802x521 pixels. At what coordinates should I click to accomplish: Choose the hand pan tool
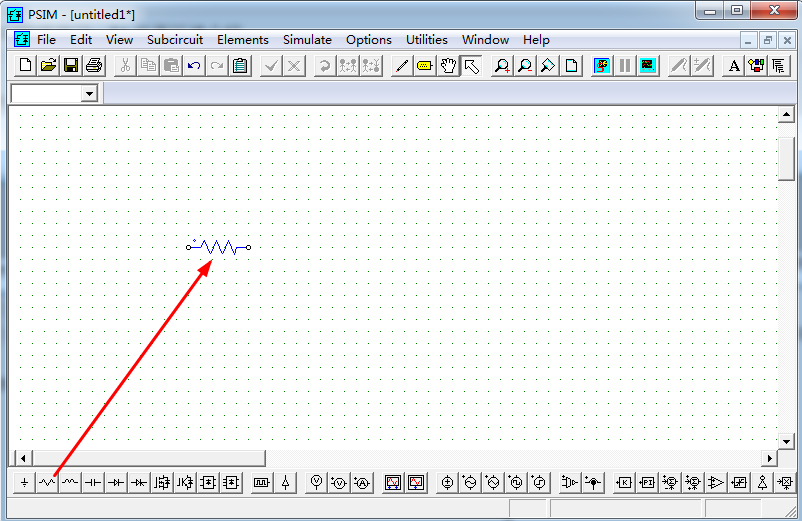(448, 65)
